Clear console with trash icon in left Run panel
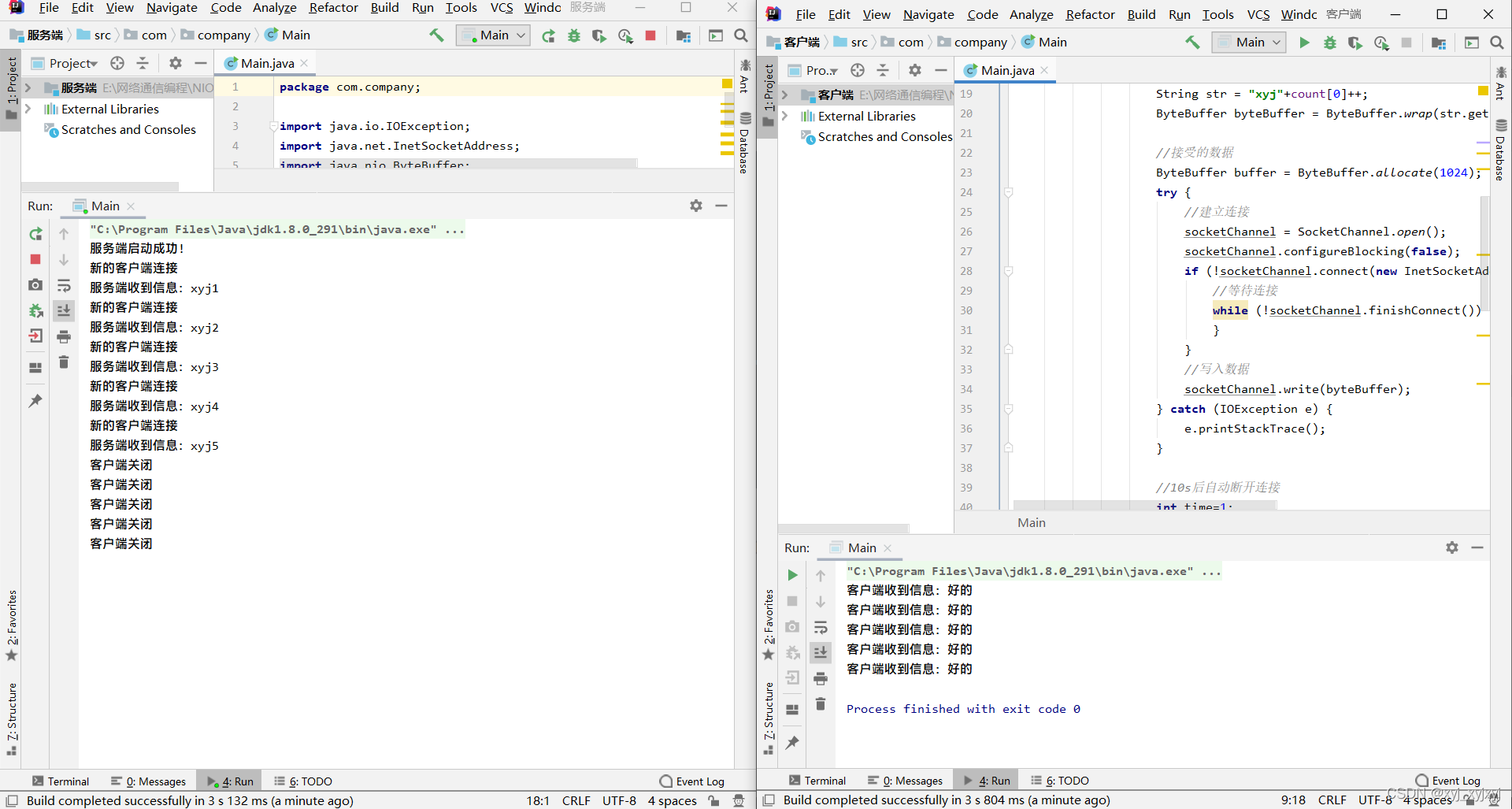The image size is (1512, 809). [64, 362]
